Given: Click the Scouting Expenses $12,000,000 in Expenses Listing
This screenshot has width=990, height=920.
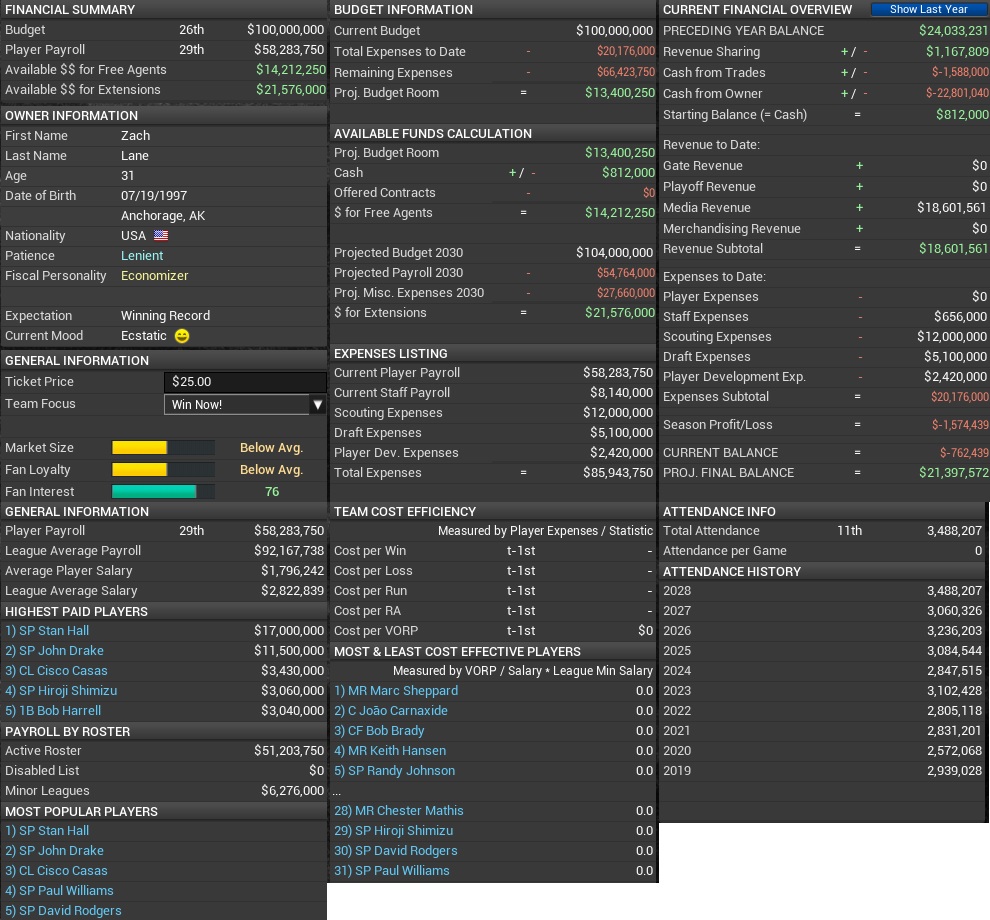Looking at the screenshot, I should click(617, 413).
